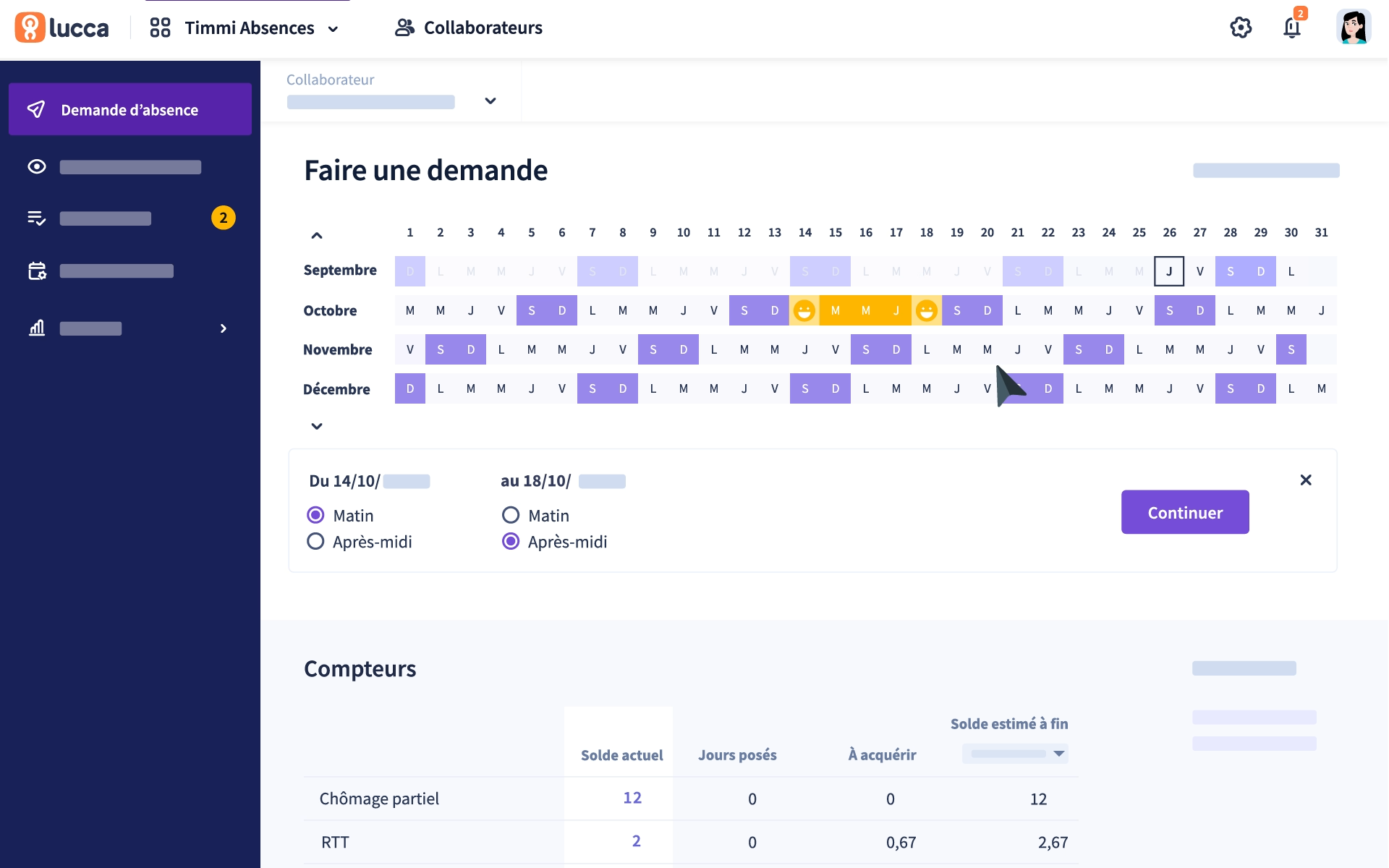The height and width of the screenshot is (868, 1389).
Task: Expand the Timmi Absences module dropdown
Action: [x=333, y=29]
